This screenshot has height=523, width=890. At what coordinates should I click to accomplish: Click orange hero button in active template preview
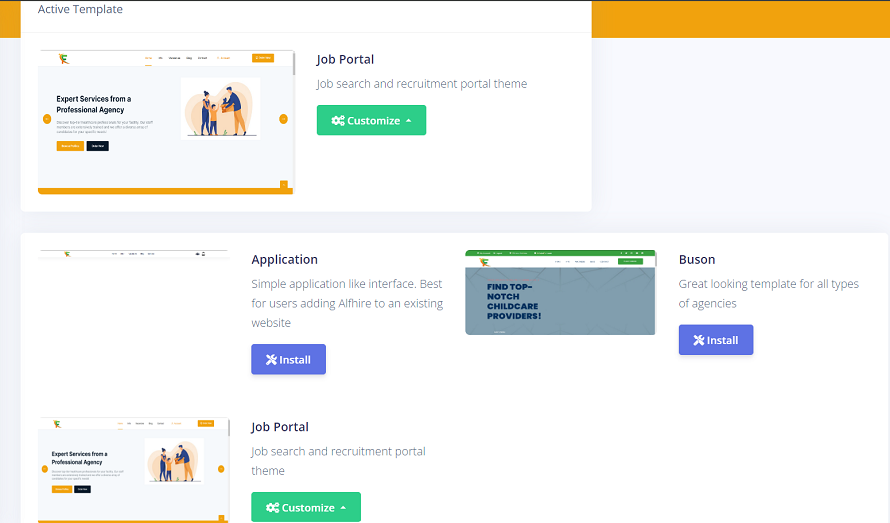(x=70, y=146)
